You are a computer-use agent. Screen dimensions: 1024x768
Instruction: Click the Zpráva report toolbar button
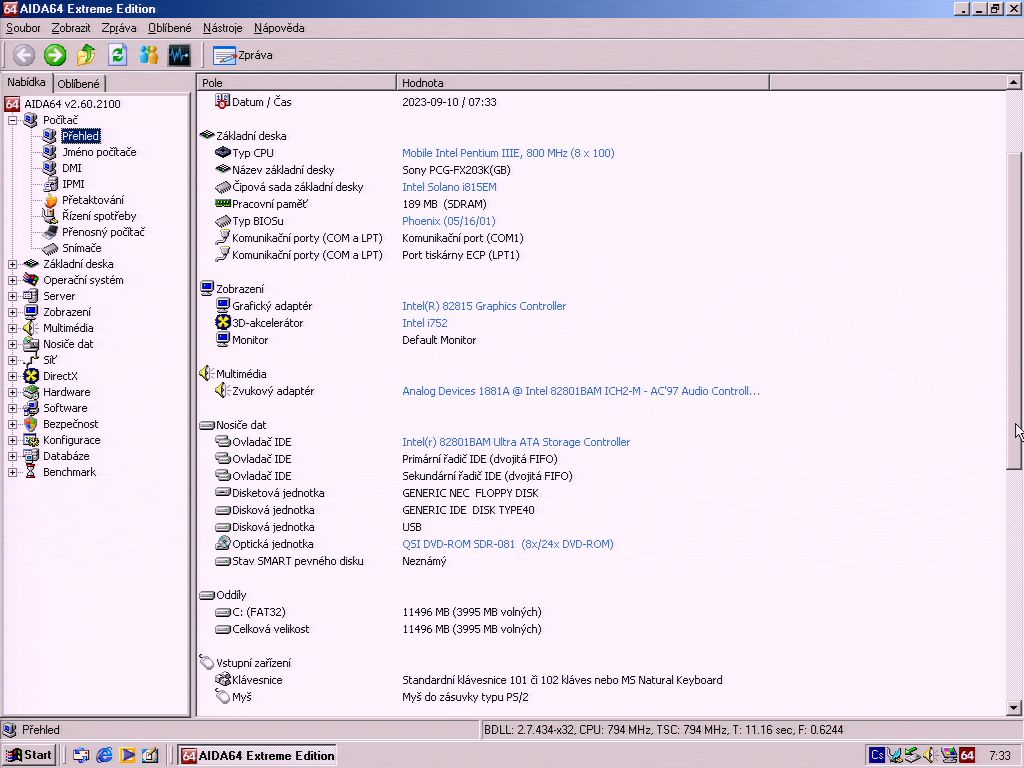coord(242,56)
